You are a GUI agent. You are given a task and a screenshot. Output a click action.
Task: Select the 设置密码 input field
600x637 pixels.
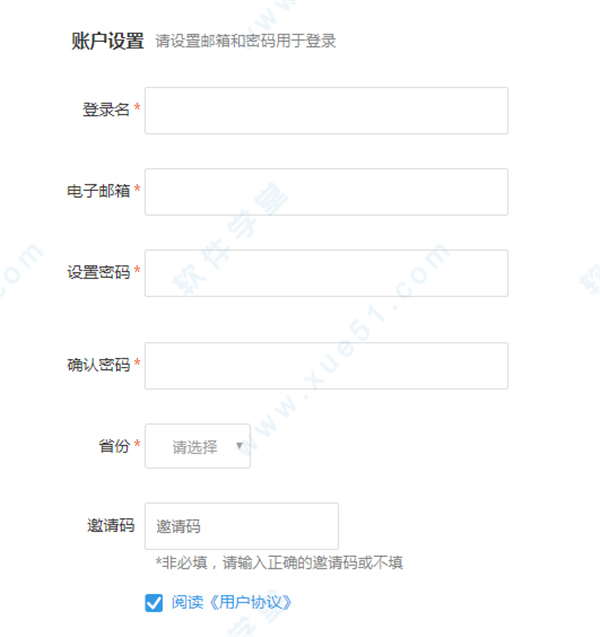(x=326, y=273)
